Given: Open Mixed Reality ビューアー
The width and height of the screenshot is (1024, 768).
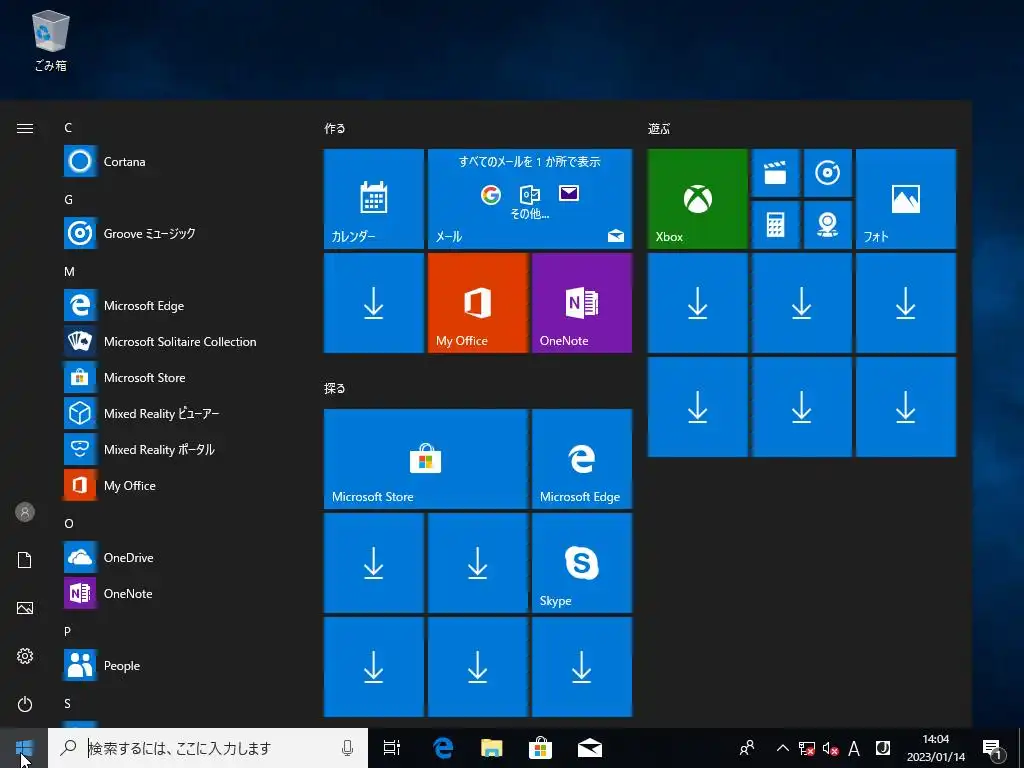Looking at the screenshot, I should point(176,413).
